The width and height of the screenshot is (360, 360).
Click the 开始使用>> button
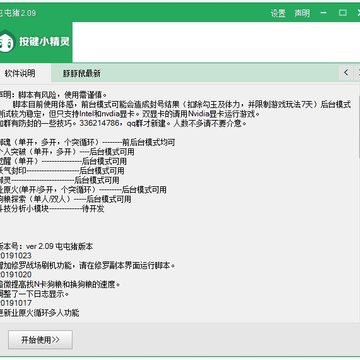click(x=40, y=340)
